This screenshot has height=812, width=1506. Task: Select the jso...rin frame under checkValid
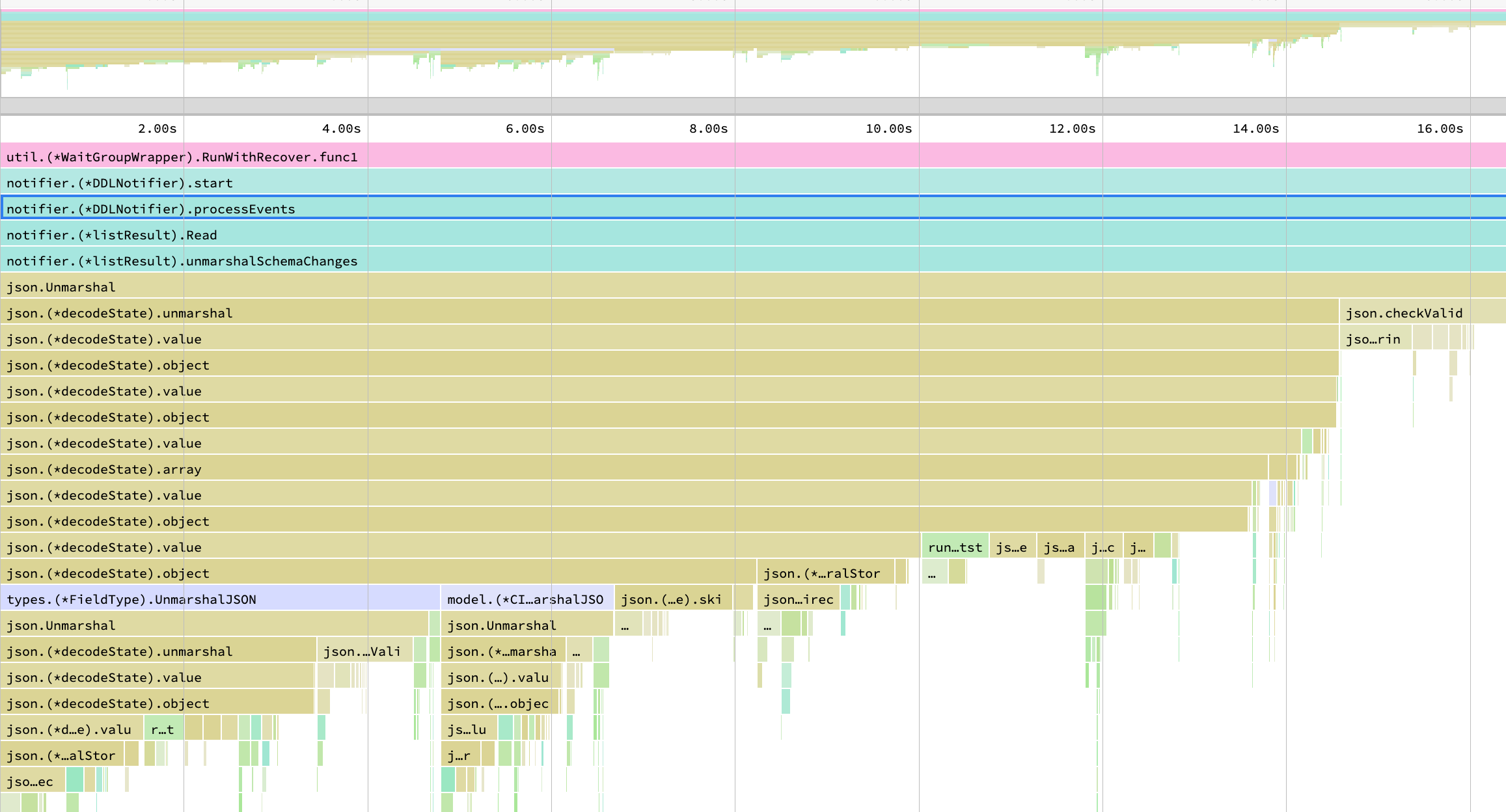coord(1373,339)
